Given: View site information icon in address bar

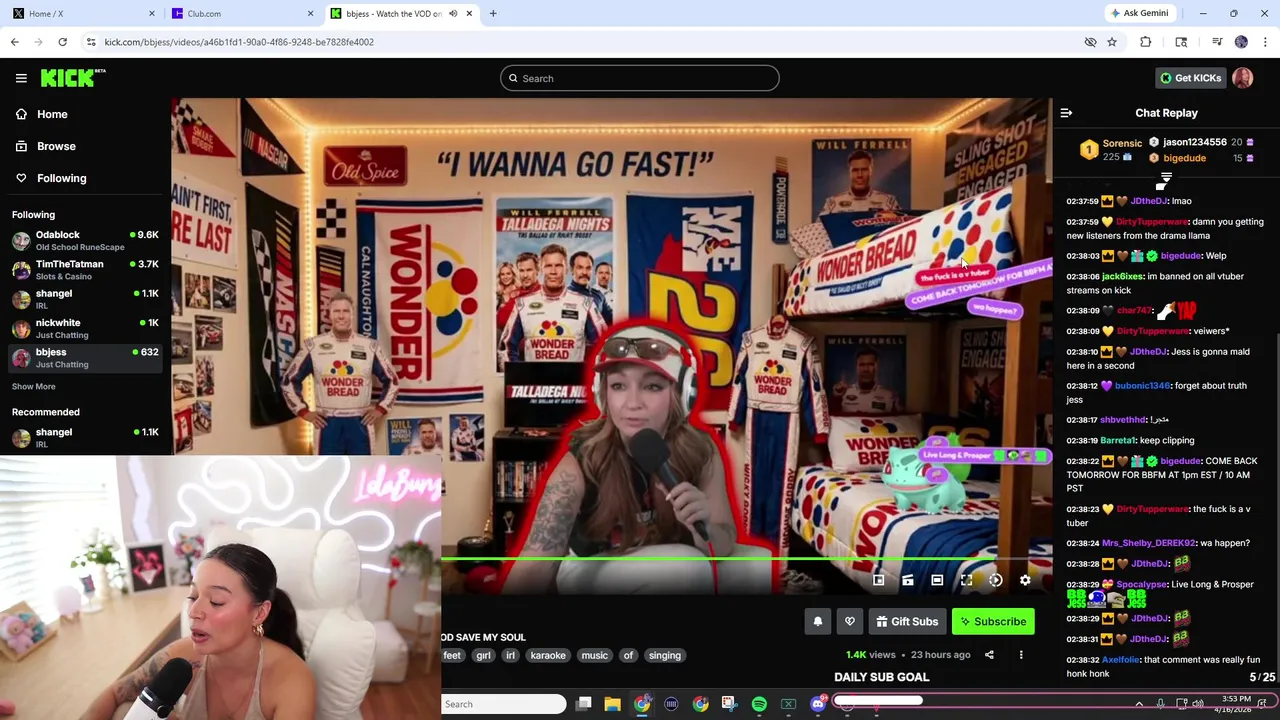Looking at the screenshot, I should 91,42.
